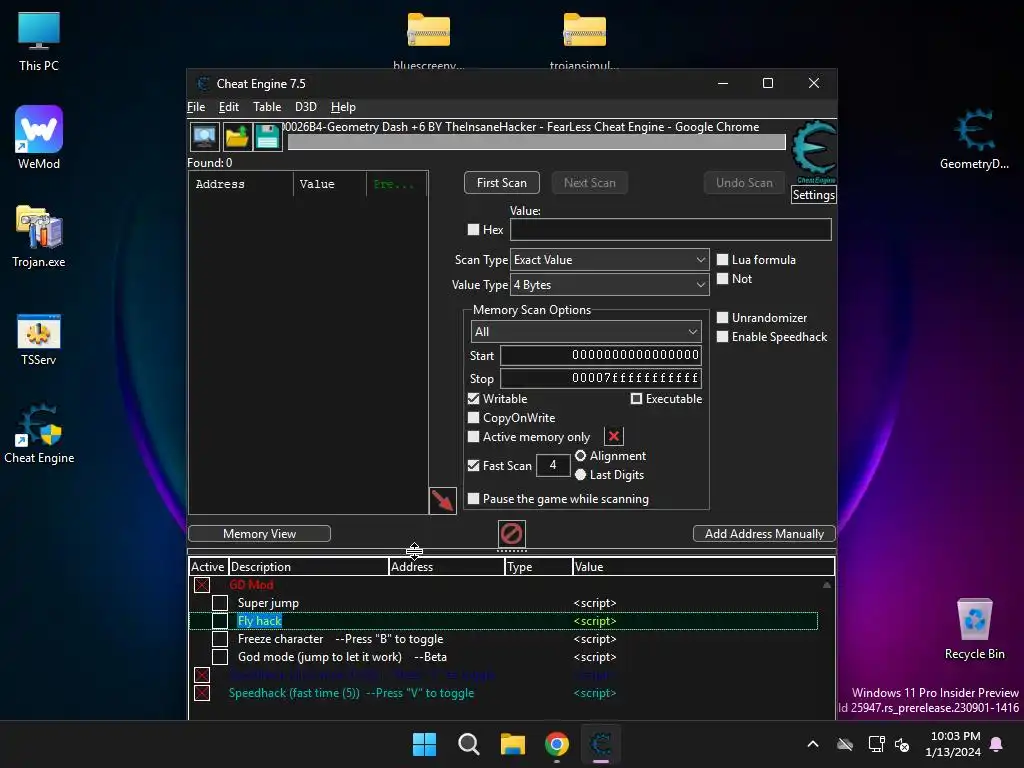Enable Active memory only checkbox
This screenshot has height=768, width=1024.
click(473, 437)
